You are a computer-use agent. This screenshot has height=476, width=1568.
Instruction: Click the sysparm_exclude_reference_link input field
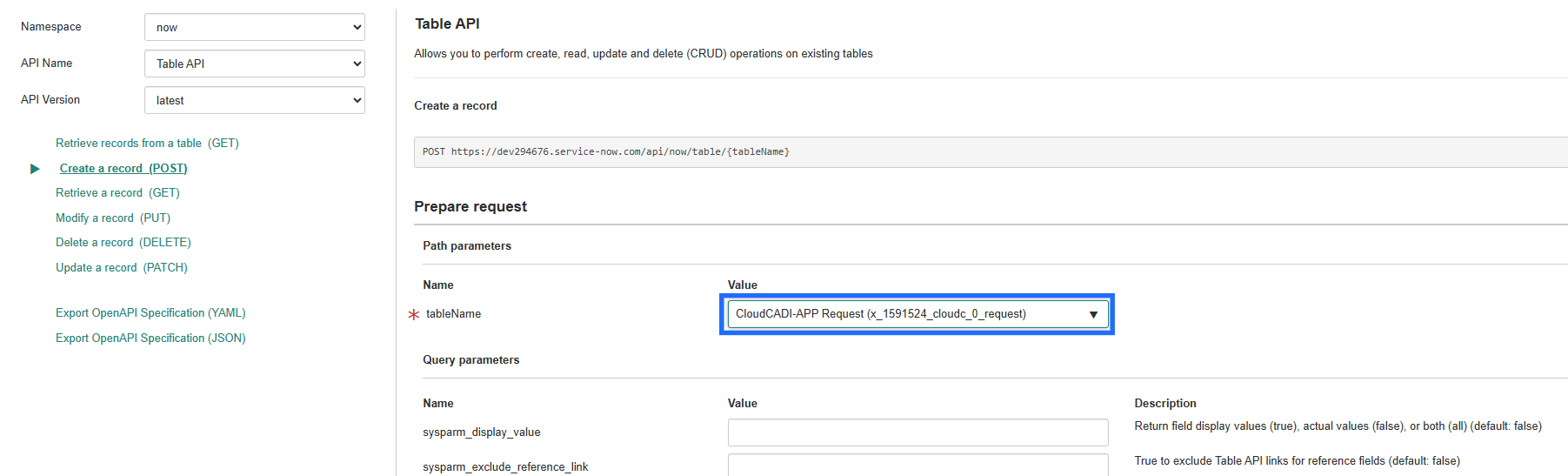pos(917,466)
